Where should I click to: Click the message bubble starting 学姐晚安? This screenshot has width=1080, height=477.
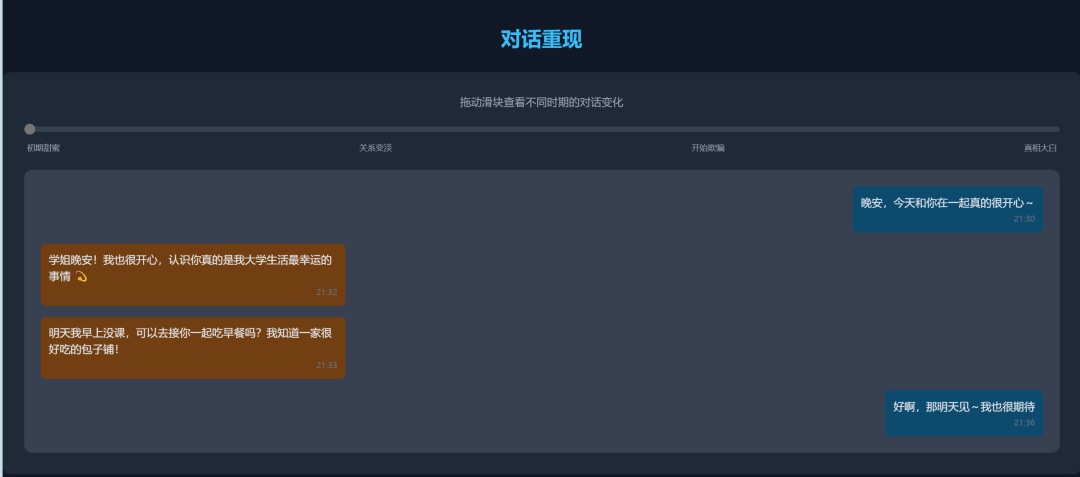[x=193, y=275]
